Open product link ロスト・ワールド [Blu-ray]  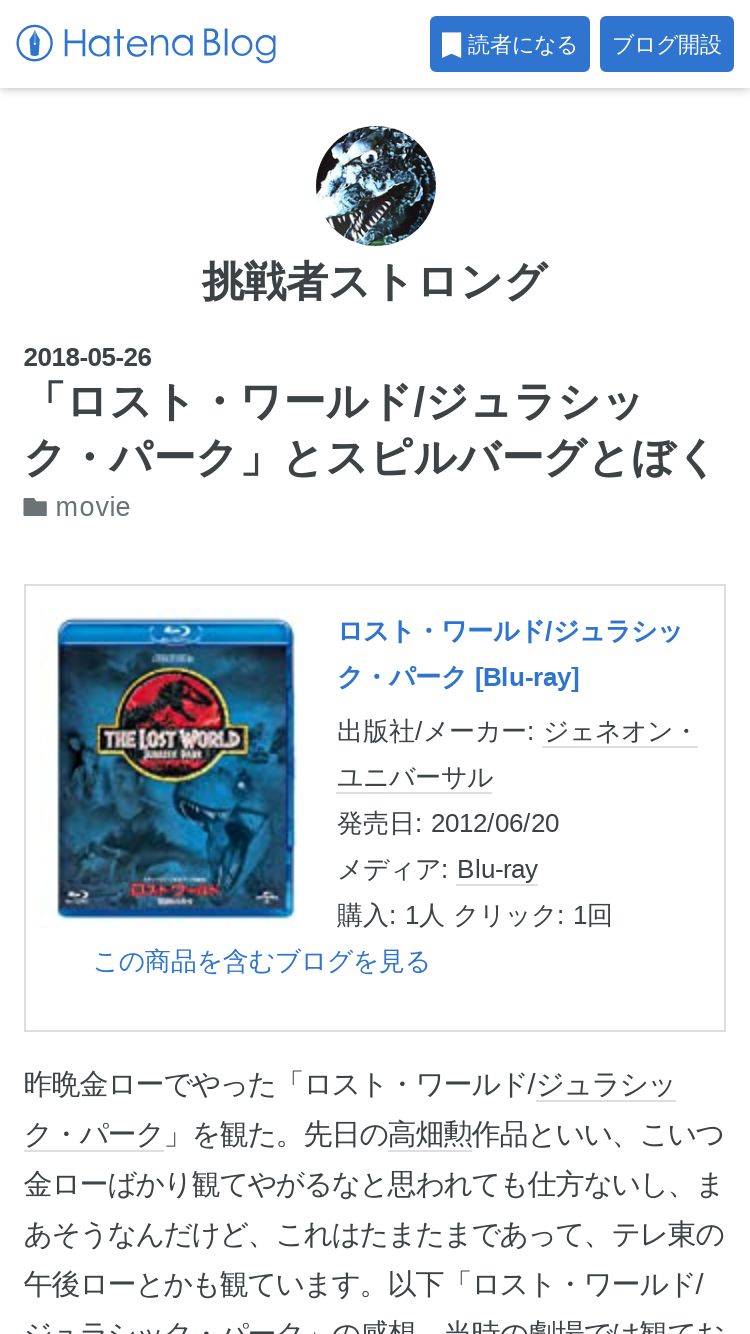tap(510, 654)
